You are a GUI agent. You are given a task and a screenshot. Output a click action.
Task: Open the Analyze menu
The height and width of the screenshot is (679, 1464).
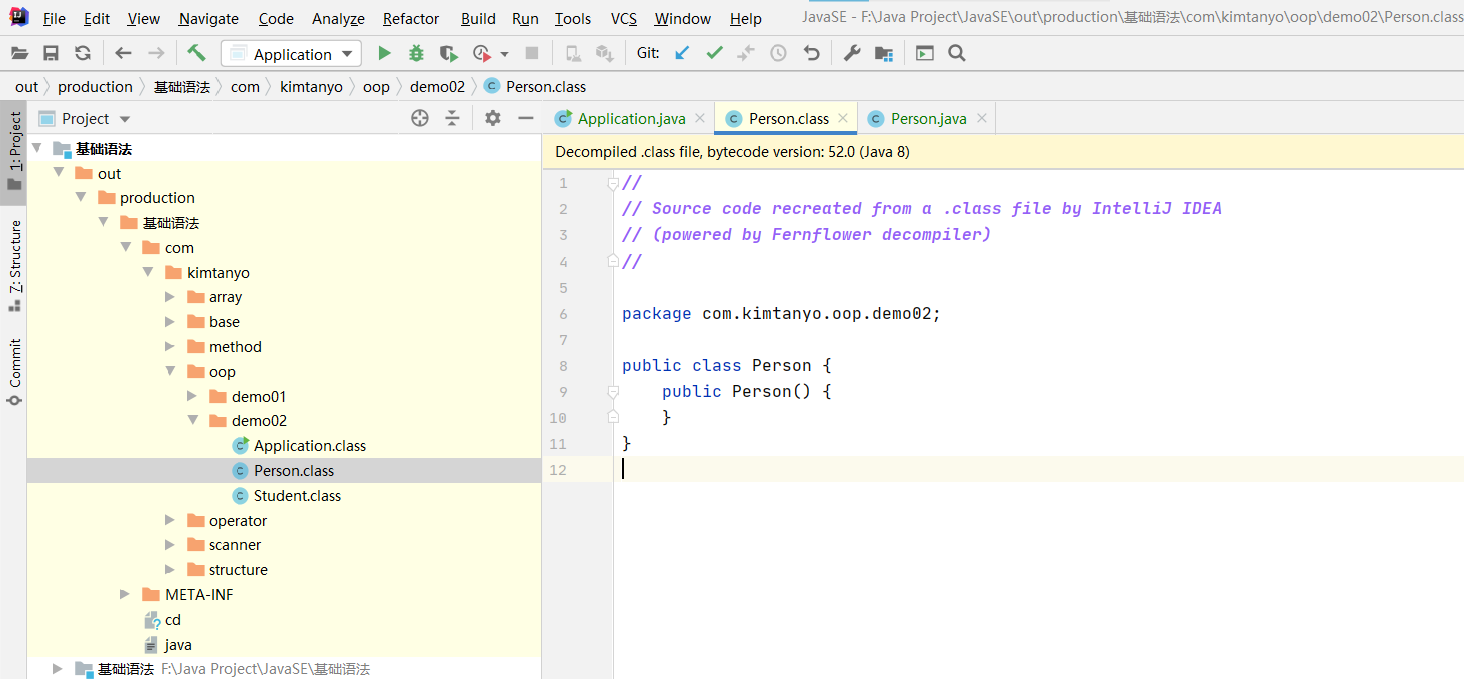[338, 18]
